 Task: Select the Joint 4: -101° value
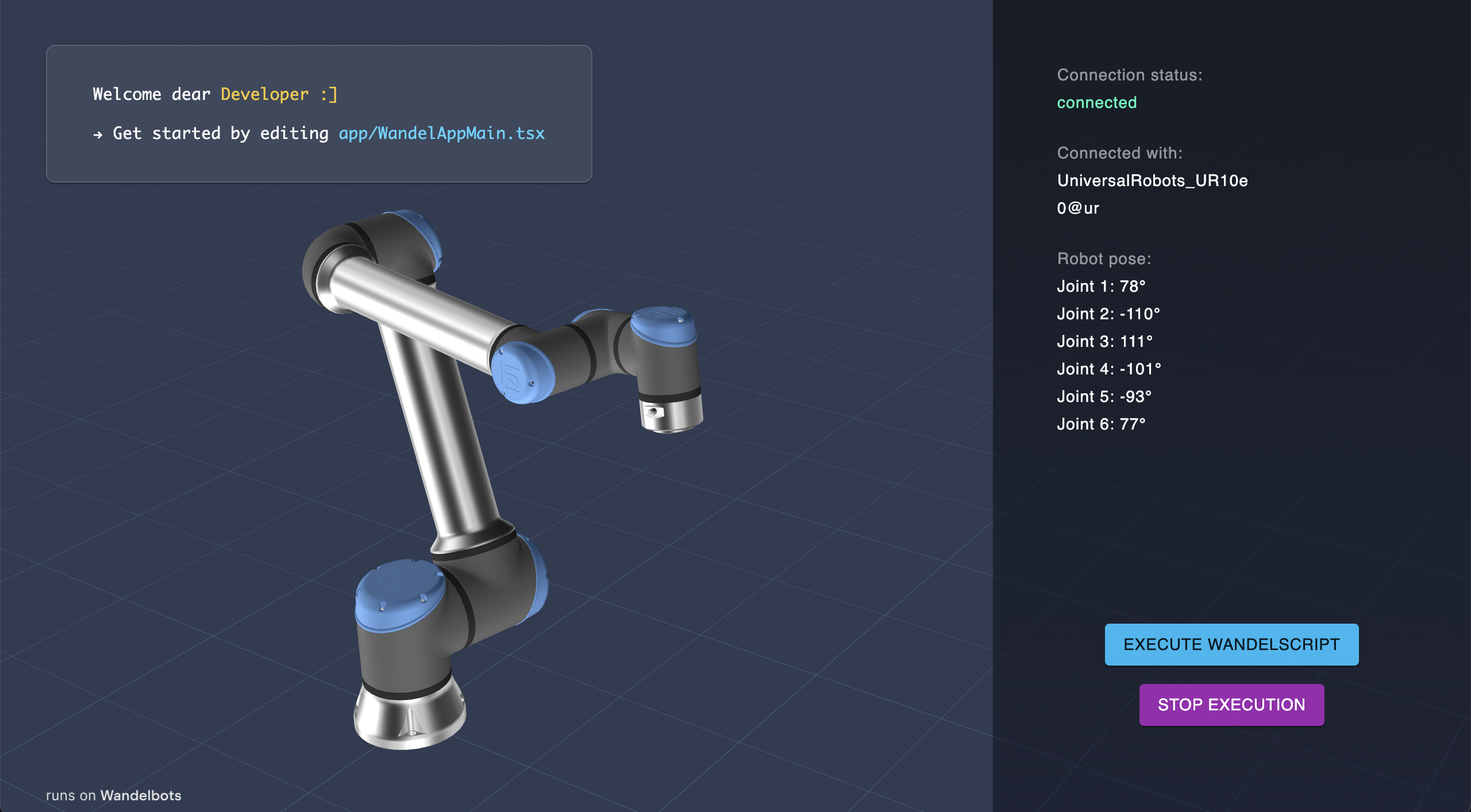coord(1109,369)
